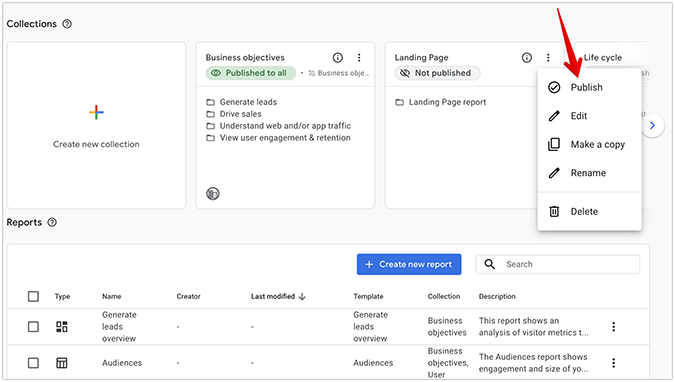Open the Generate leads folder
675x382 pixels.
point(242,102)
